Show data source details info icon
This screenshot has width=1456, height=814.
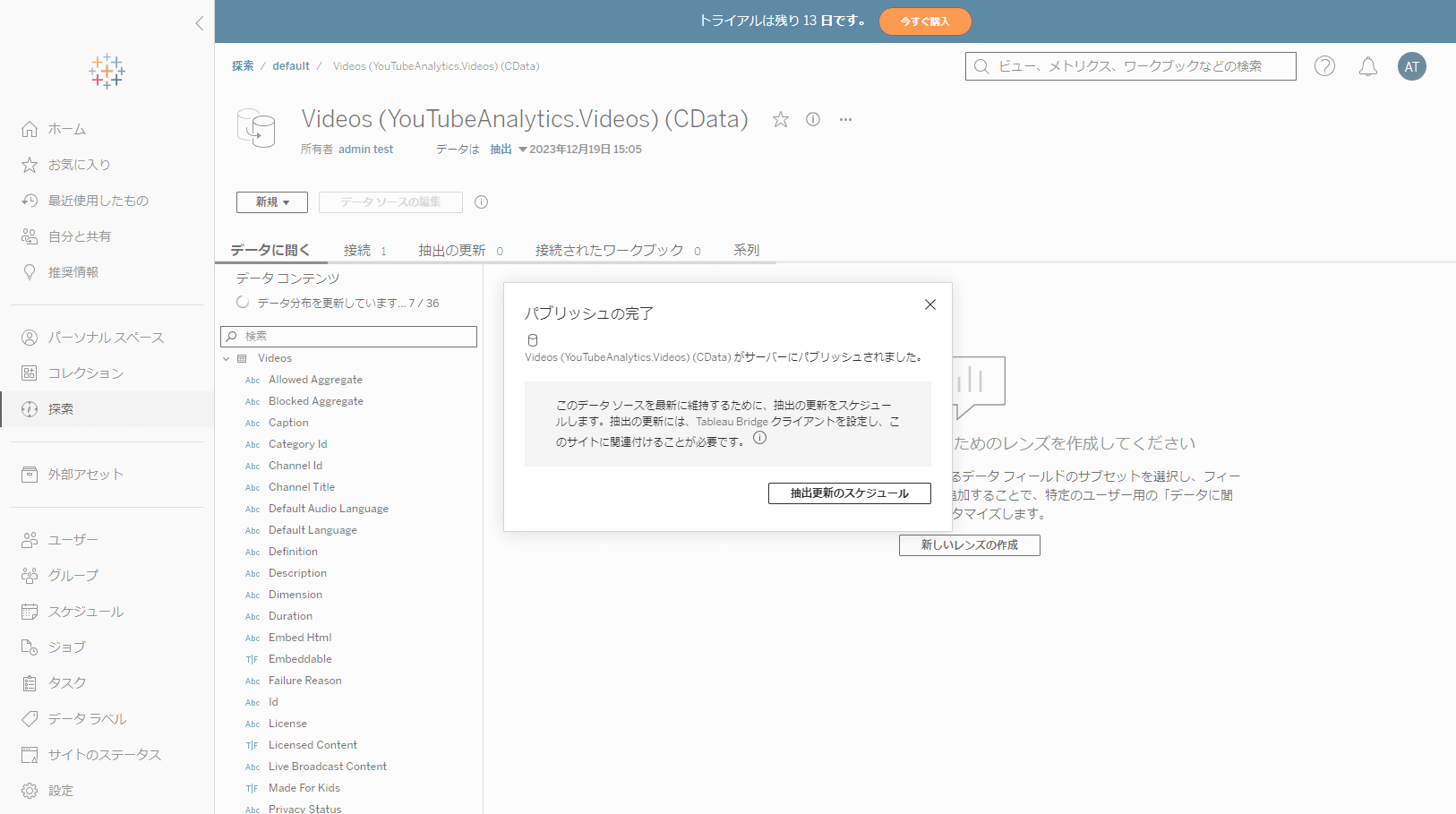(x=813, y=119)
